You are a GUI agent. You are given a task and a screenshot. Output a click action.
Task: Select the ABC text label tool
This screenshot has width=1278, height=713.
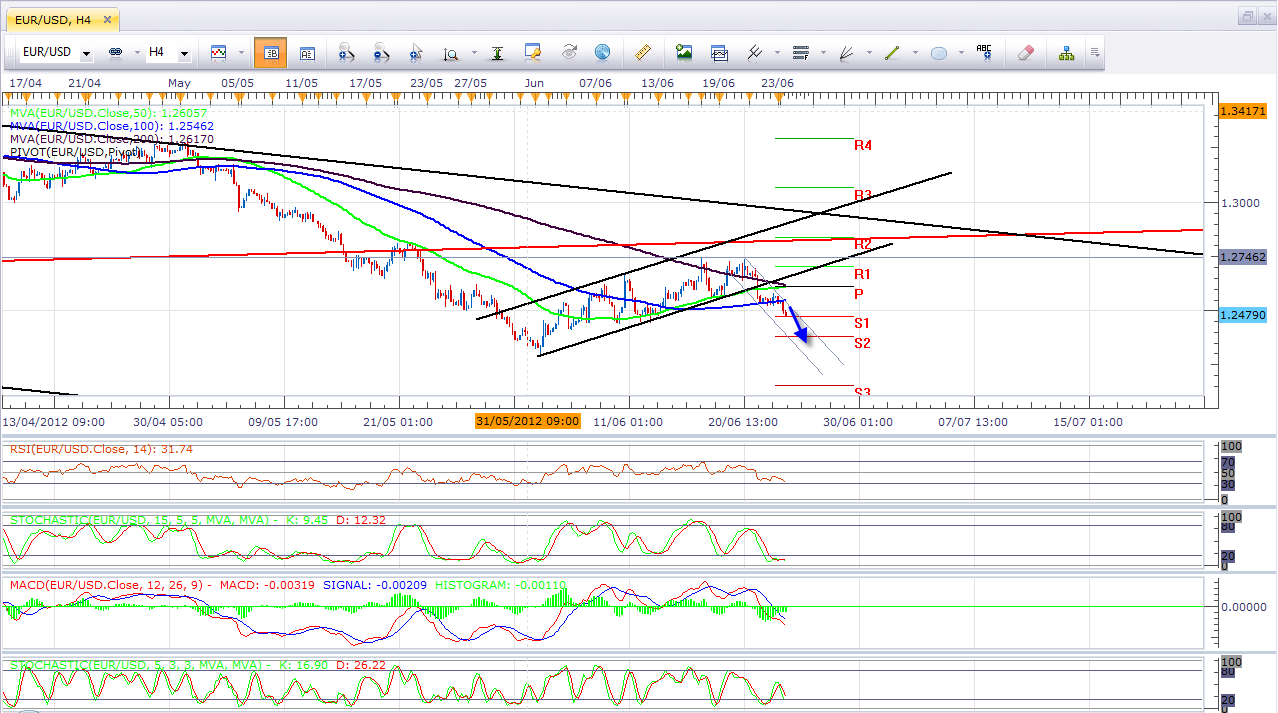(984, 52)
